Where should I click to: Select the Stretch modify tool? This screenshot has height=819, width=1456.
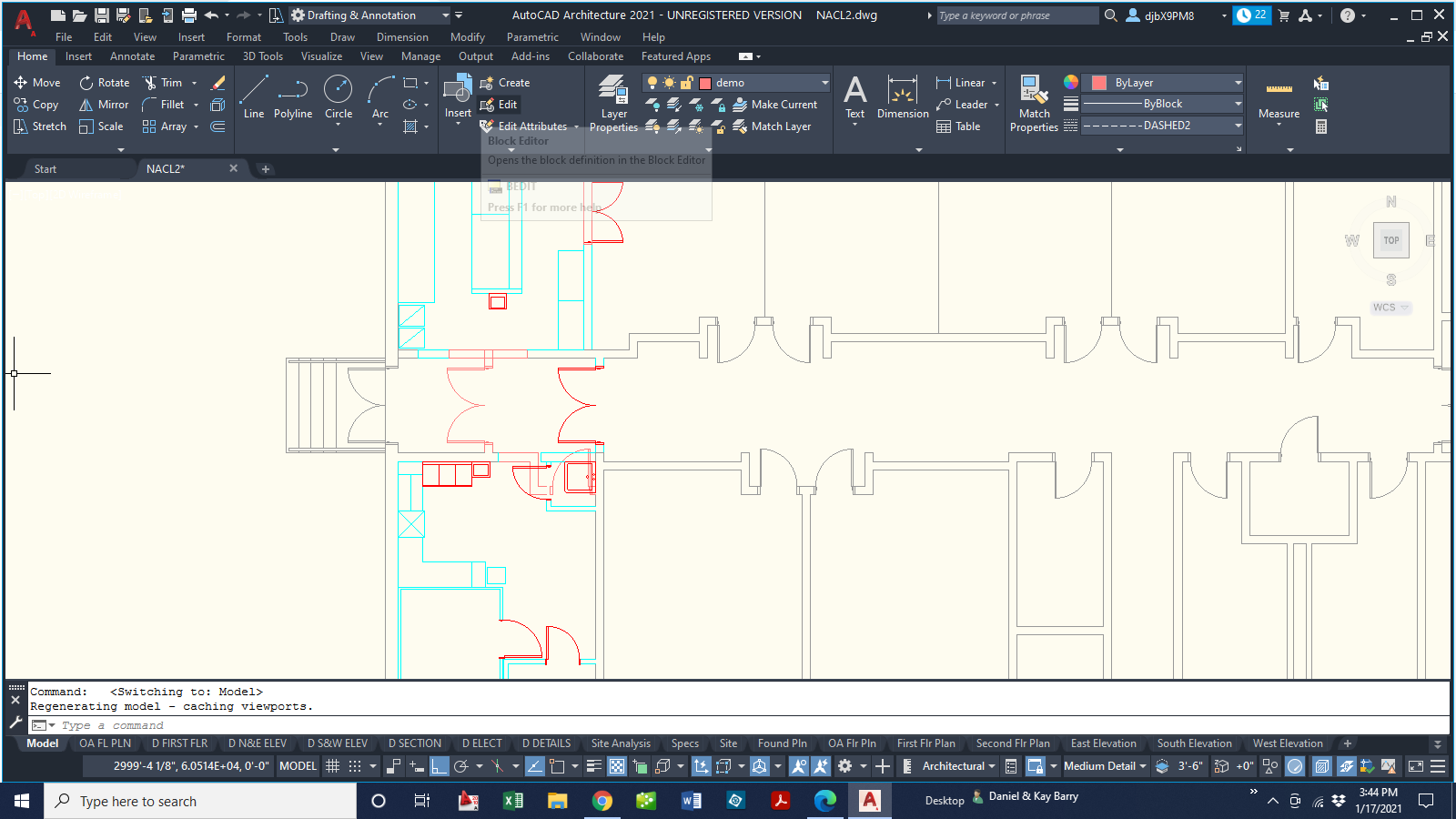(x=39, y=126)
